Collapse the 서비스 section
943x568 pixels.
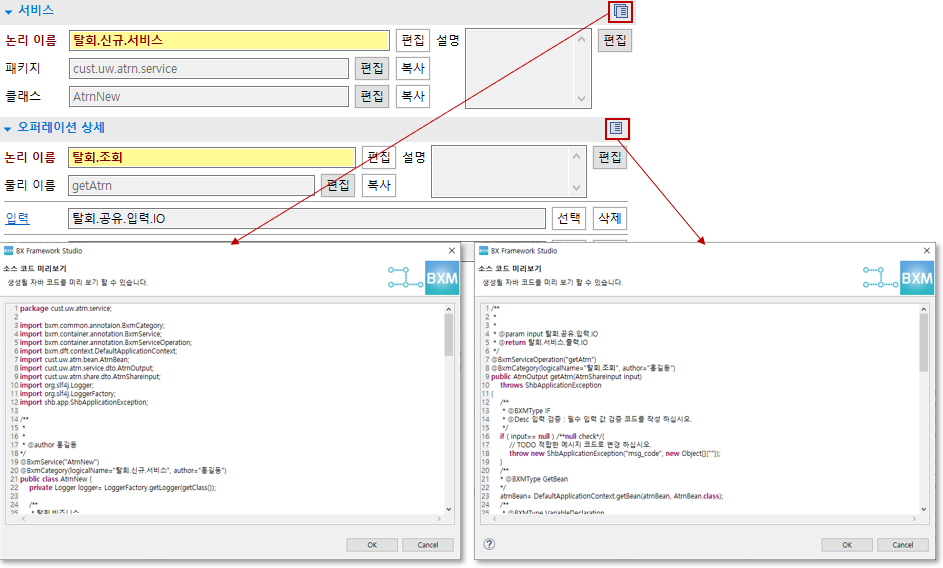pyautogui.click(x=8, y=11)
